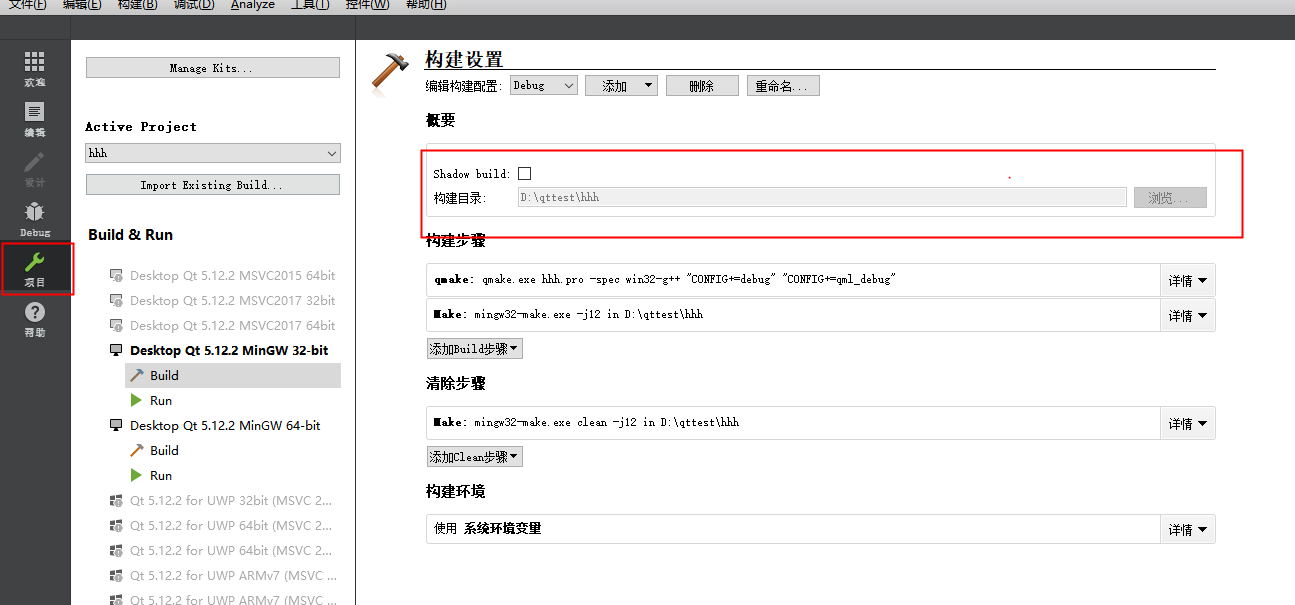Open the 设计 (Design) mode
The image size is (1295, 605).
(35, 170)
